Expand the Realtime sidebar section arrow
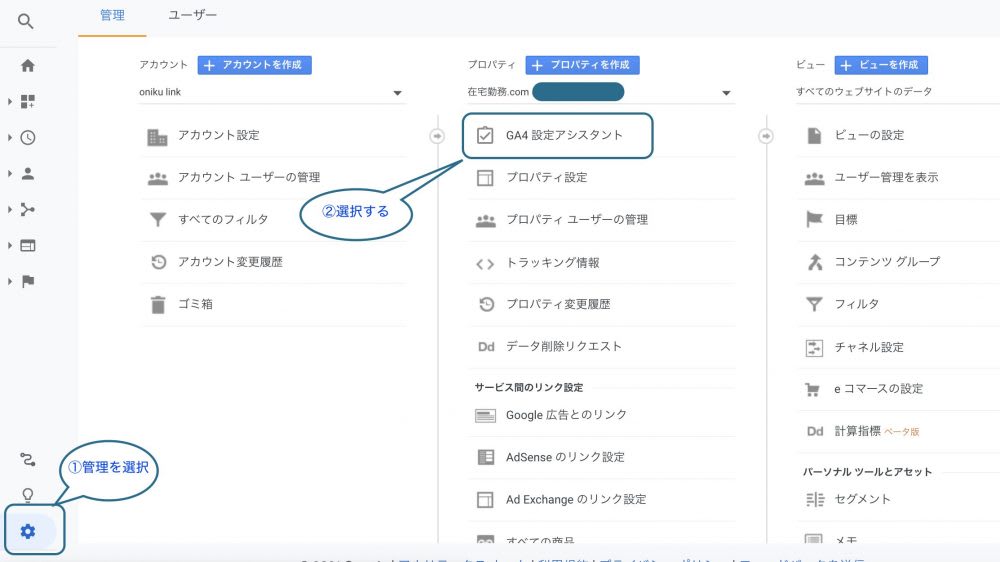This screenshot has width=1000, height=562. click(10, 138)
